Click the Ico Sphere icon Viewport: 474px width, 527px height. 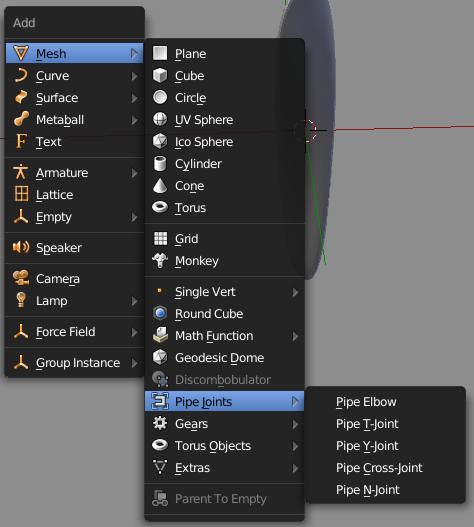160,141
